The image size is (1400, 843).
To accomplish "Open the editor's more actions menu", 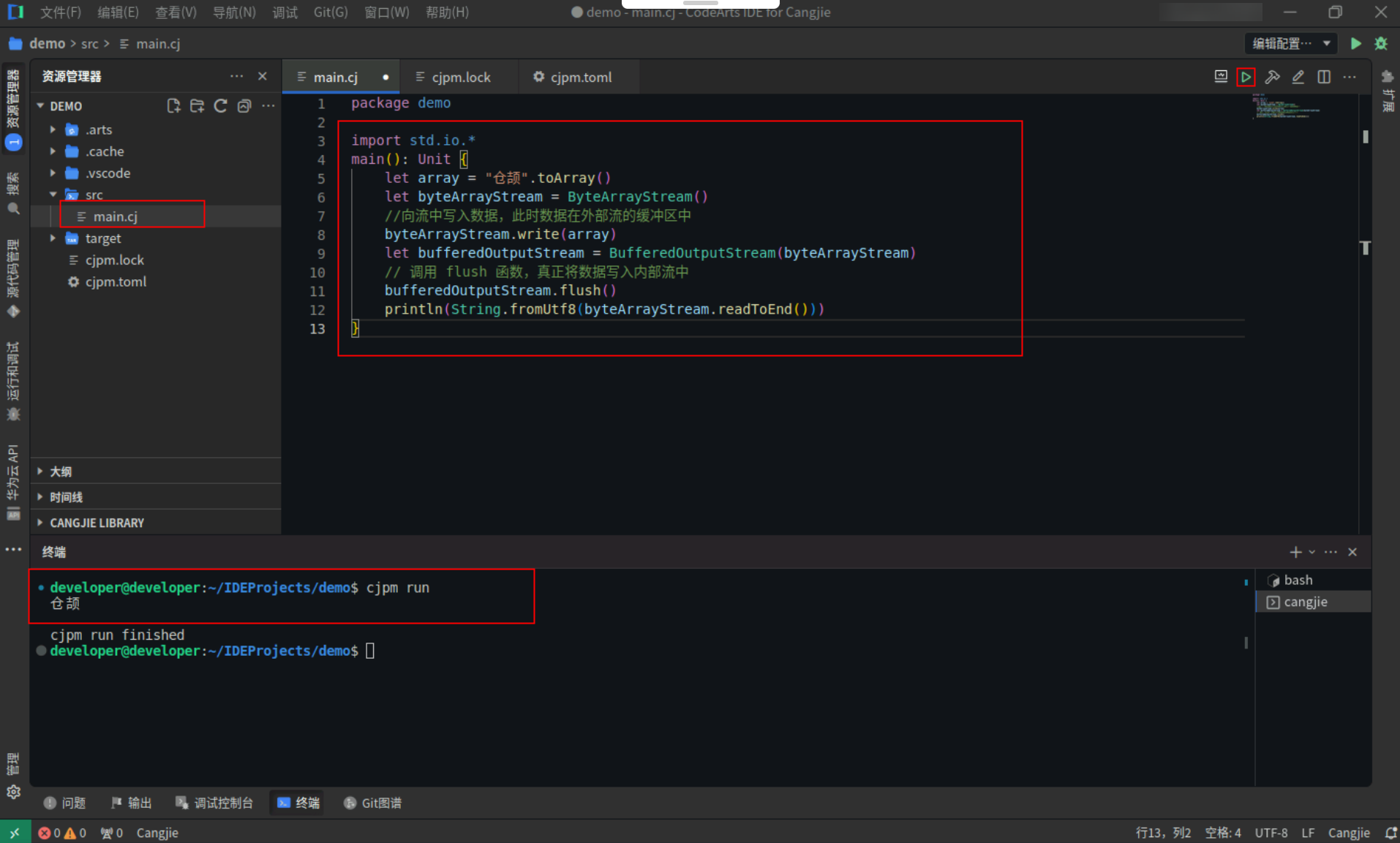I will point(1350,77).
